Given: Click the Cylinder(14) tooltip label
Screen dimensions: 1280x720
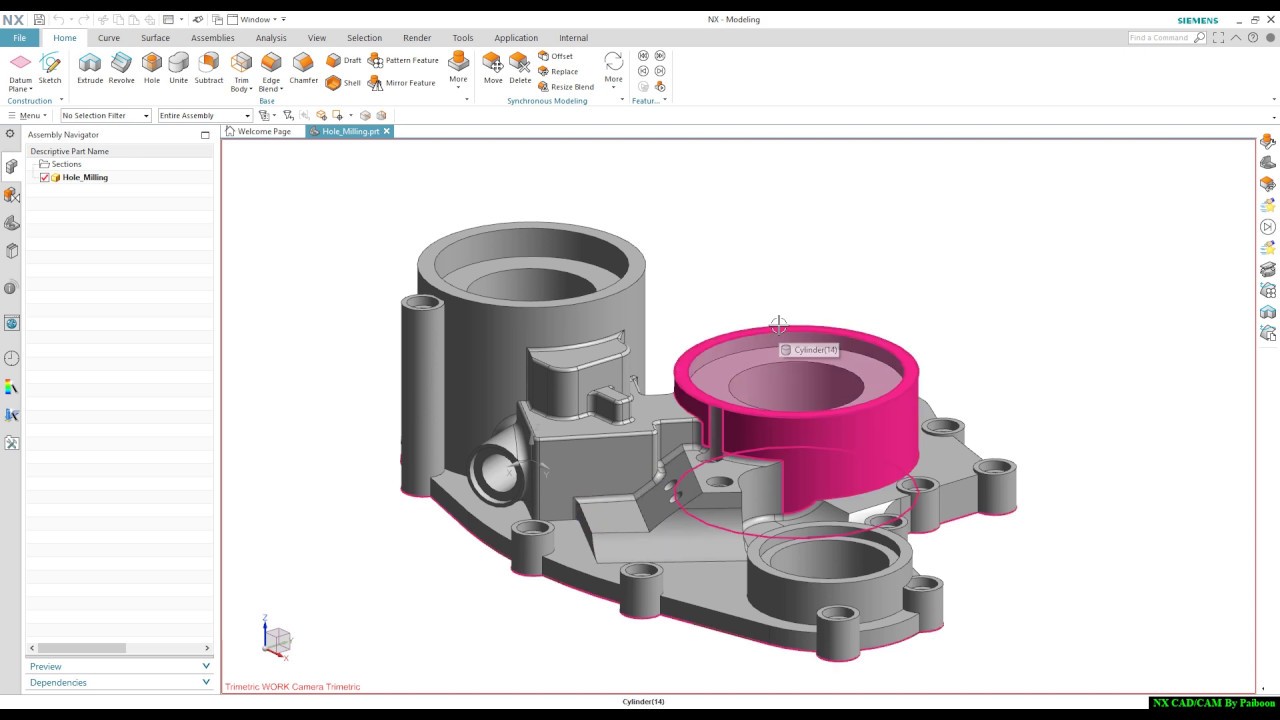Looking at the screenshot, I should coord(809,350).
